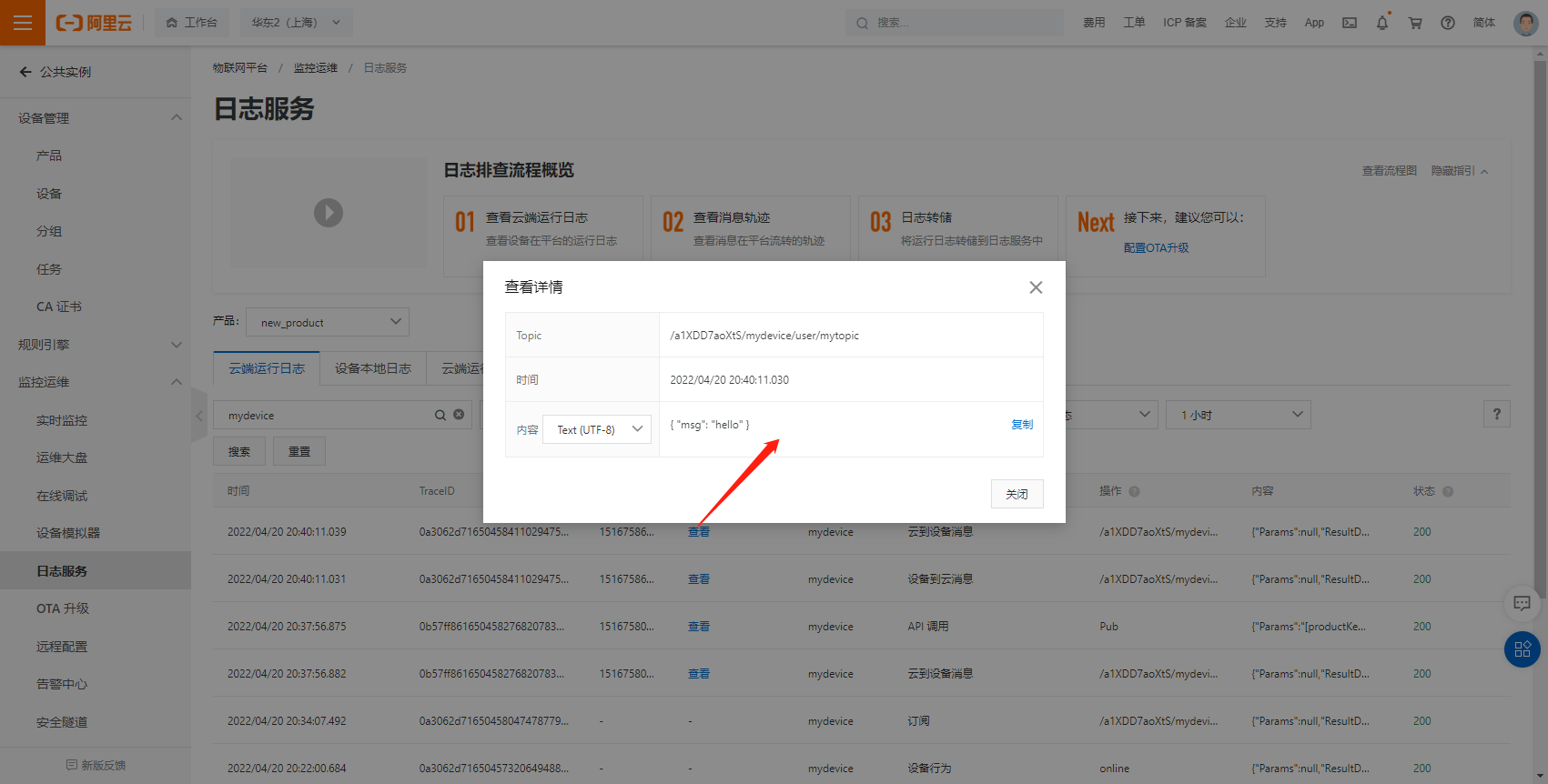Click the device search magnifier icon
This screenshot has width=1548, height=784.
click(x=440, y=415)
